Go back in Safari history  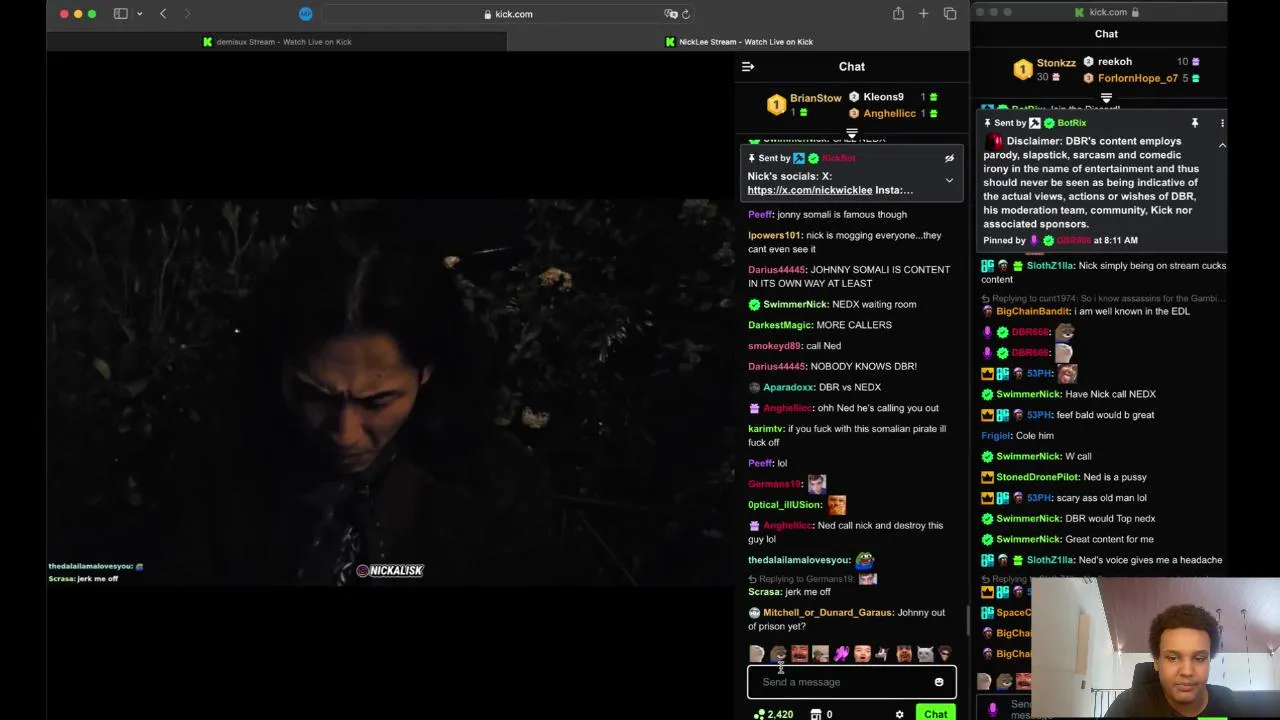tap(163, 14)
